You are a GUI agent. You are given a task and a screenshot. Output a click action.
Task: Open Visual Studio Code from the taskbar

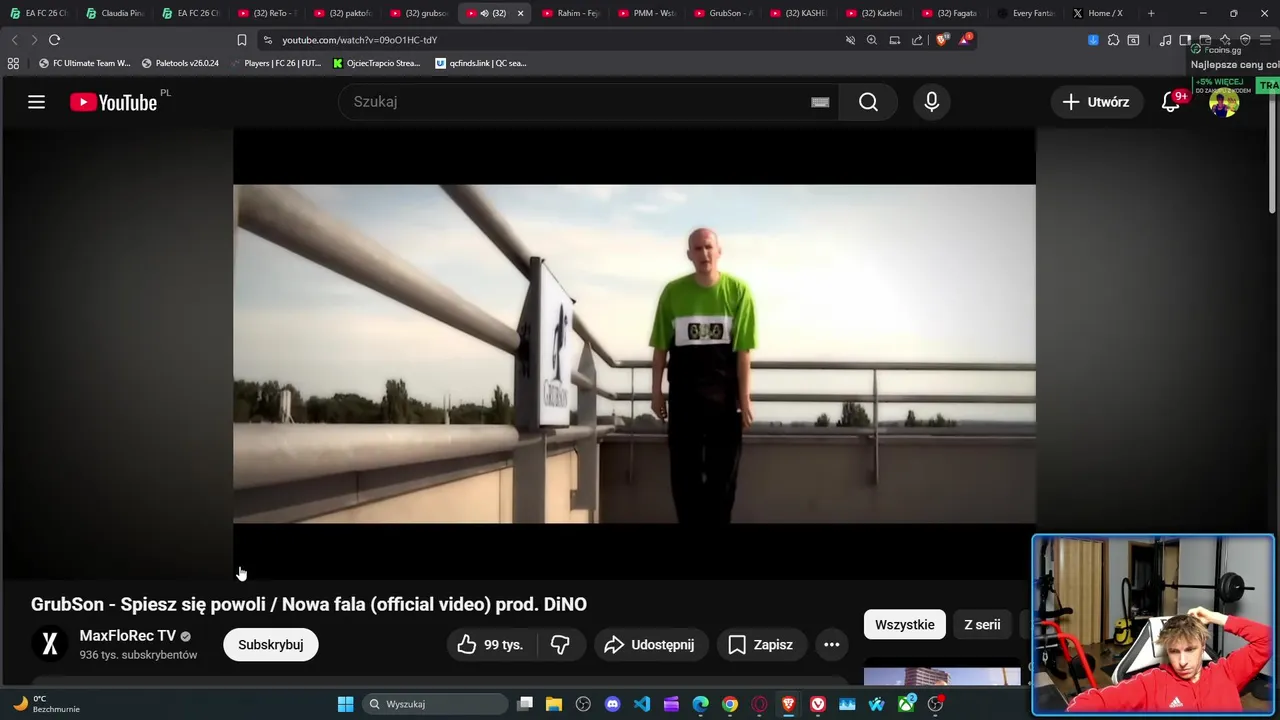pos(642,704)
